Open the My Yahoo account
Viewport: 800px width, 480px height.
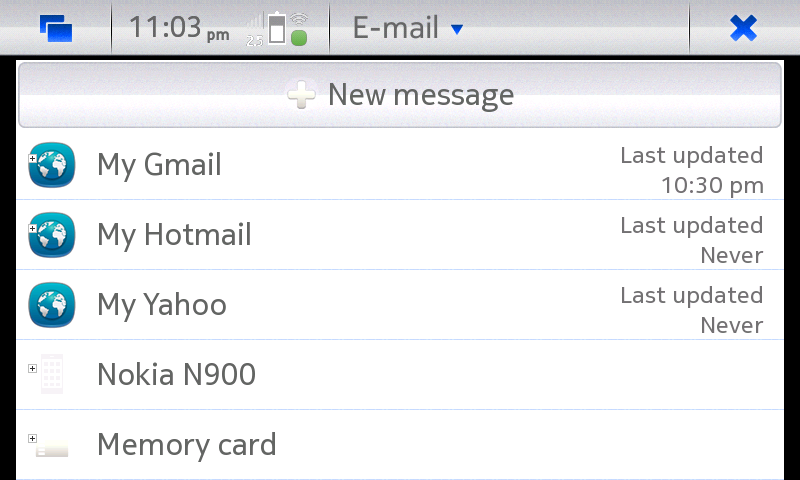click(400, 305)
